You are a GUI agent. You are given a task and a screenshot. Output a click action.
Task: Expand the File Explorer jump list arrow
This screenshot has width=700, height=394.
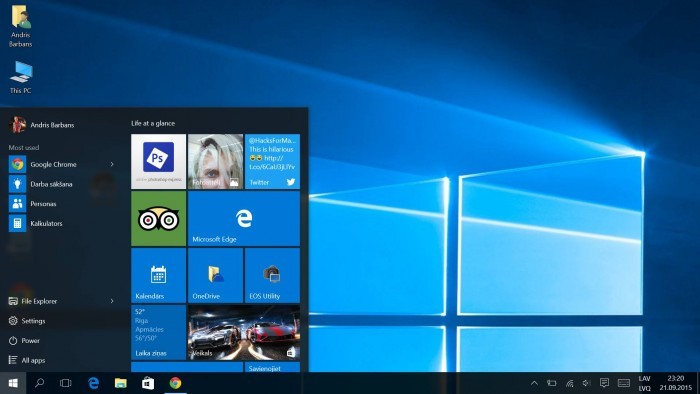click(112, 301)
